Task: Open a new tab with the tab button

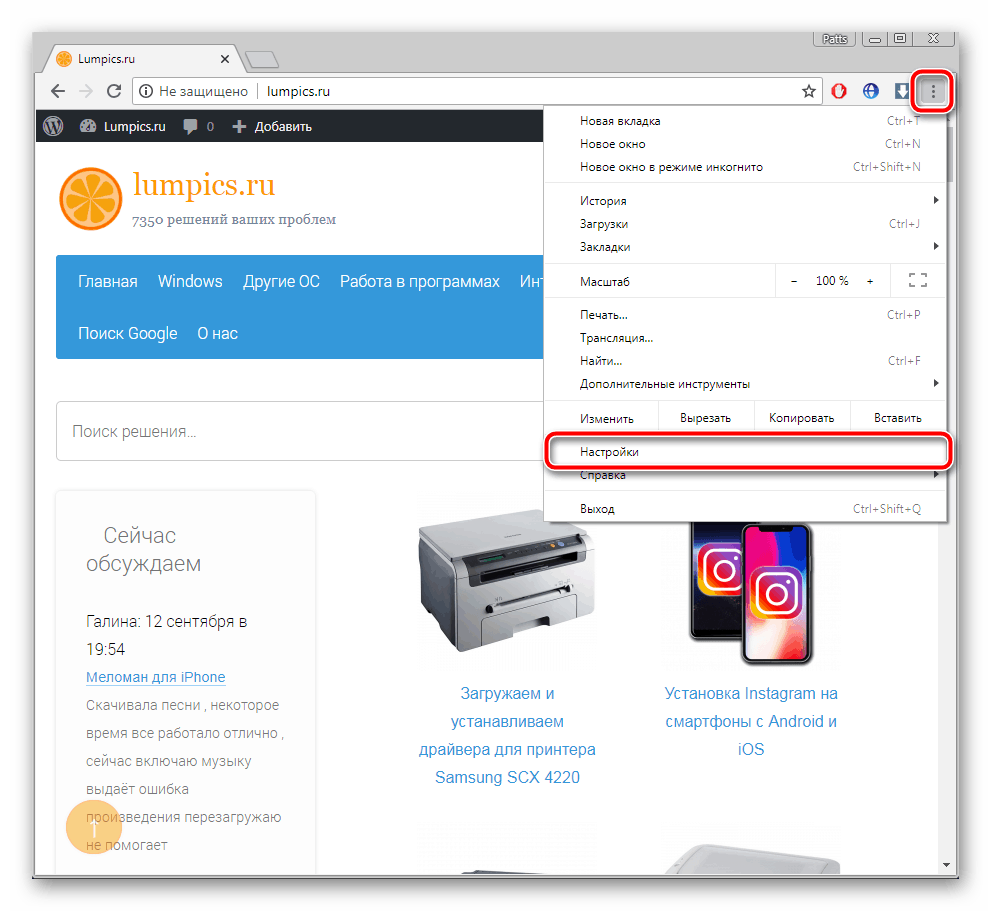Action: coord(262,59)
